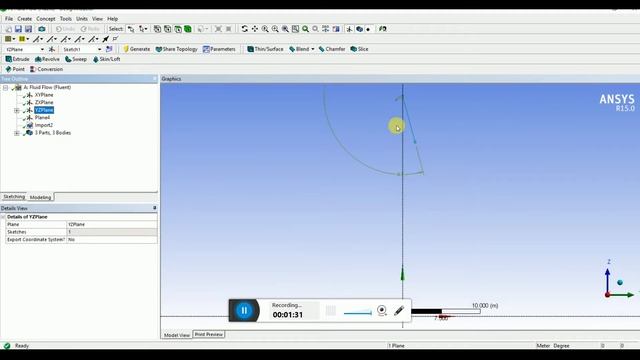Collapse the Details of YZPlane section

point(3,217)
